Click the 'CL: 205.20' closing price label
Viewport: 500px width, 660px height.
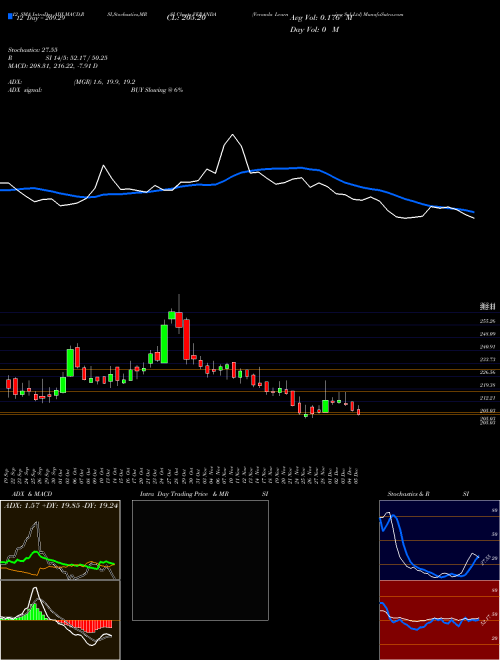187,19
